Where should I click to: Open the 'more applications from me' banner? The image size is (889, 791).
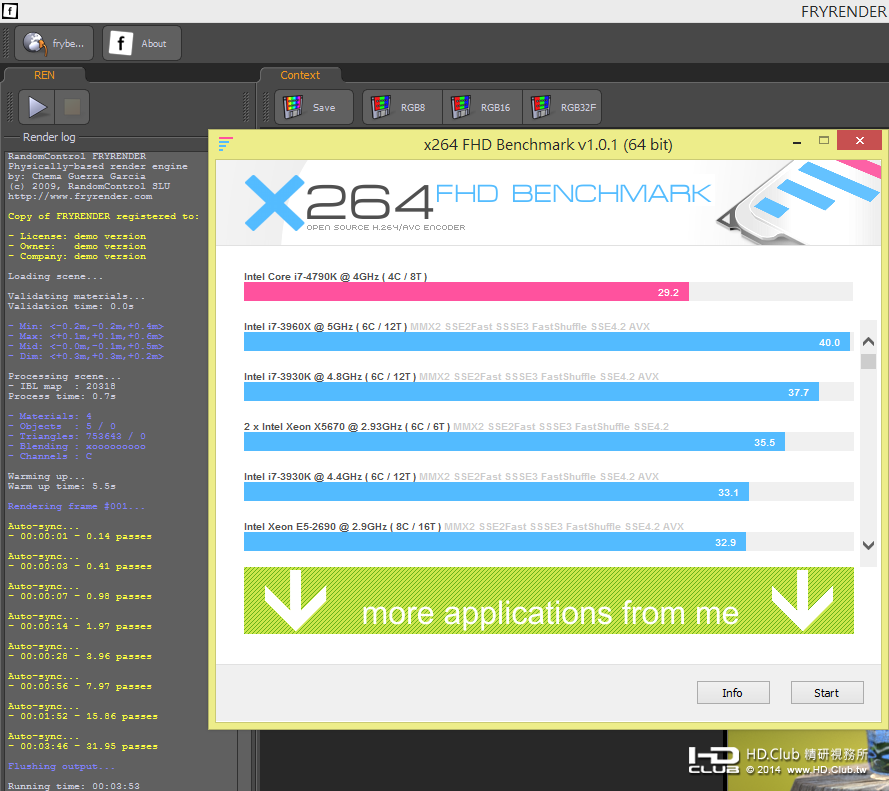click(548, 600)
